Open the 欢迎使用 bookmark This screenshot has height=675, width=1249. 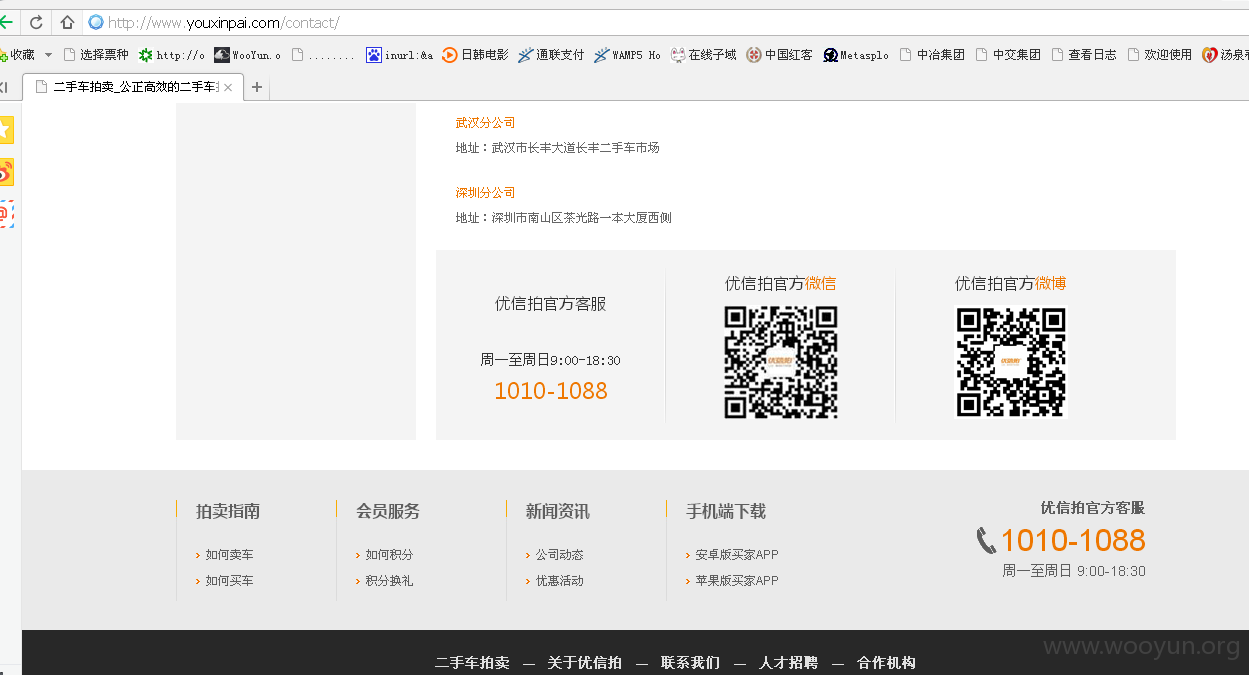(x=1160, y=55)
